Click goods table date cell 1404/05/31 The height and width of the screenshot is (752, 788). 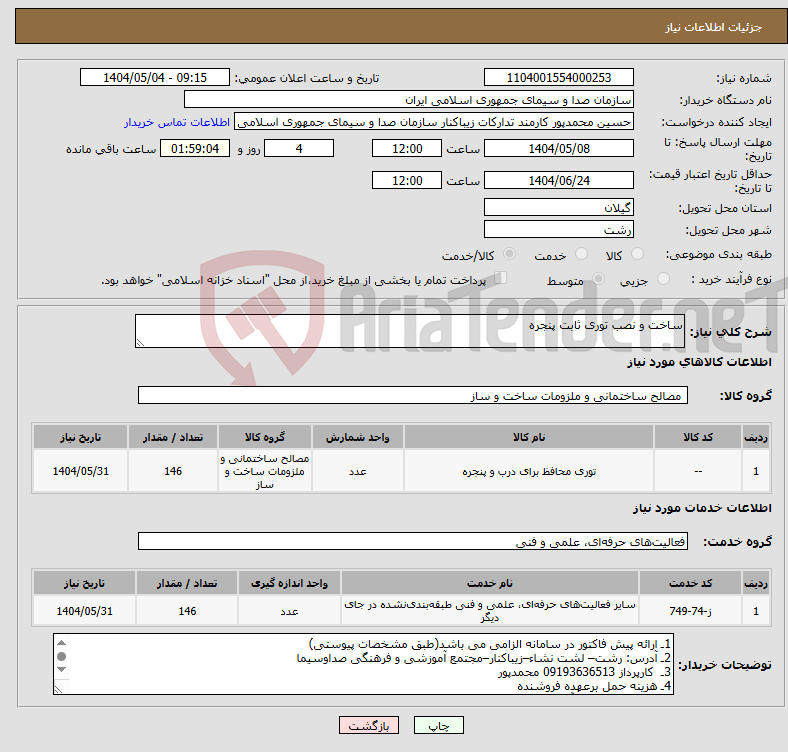click(x=80, y=471)
